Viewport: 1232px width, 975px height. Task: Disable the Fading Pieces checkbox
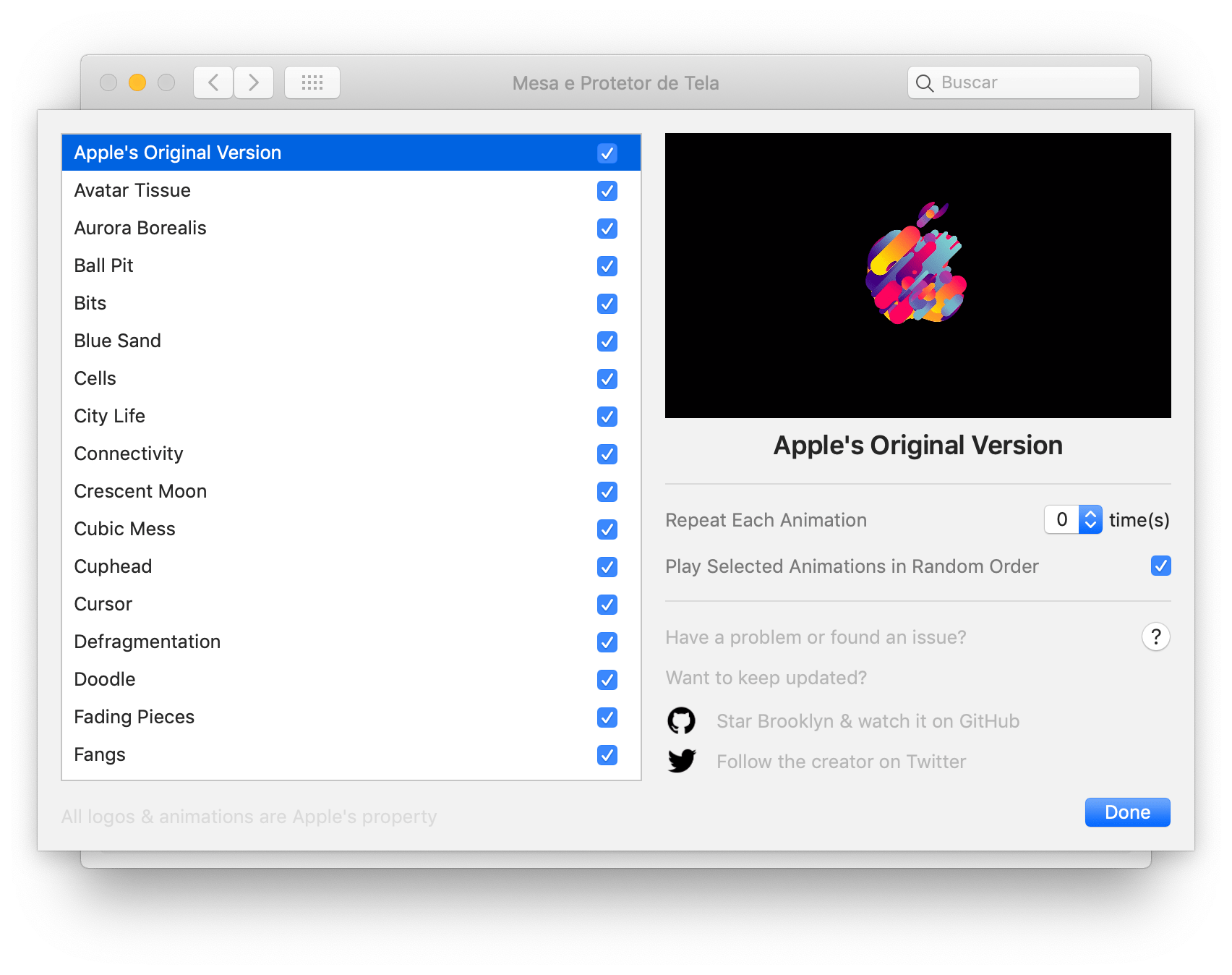point(607,718)
